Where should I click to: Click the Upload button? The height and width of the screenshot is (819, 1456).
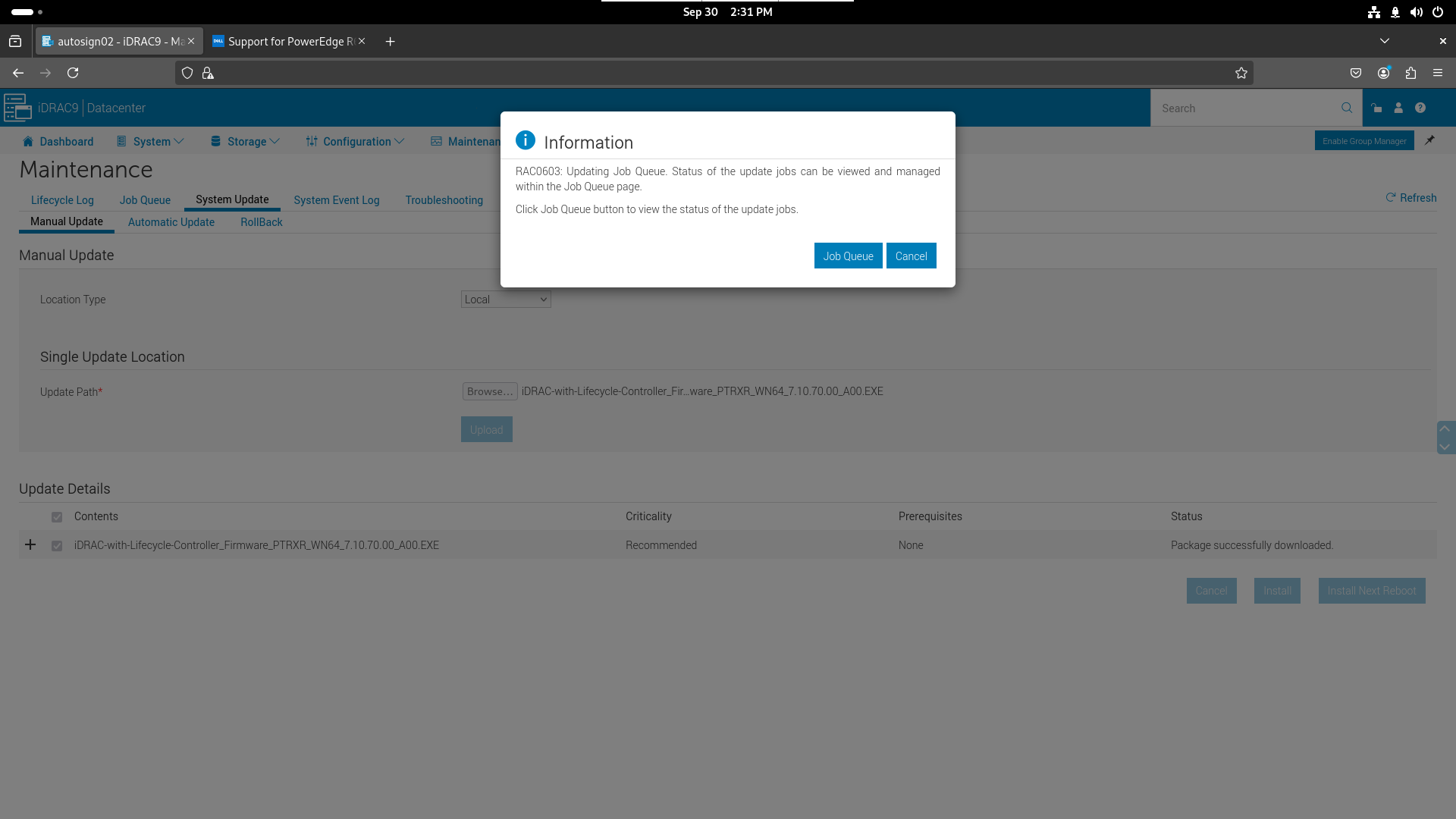tap(487, 429)
